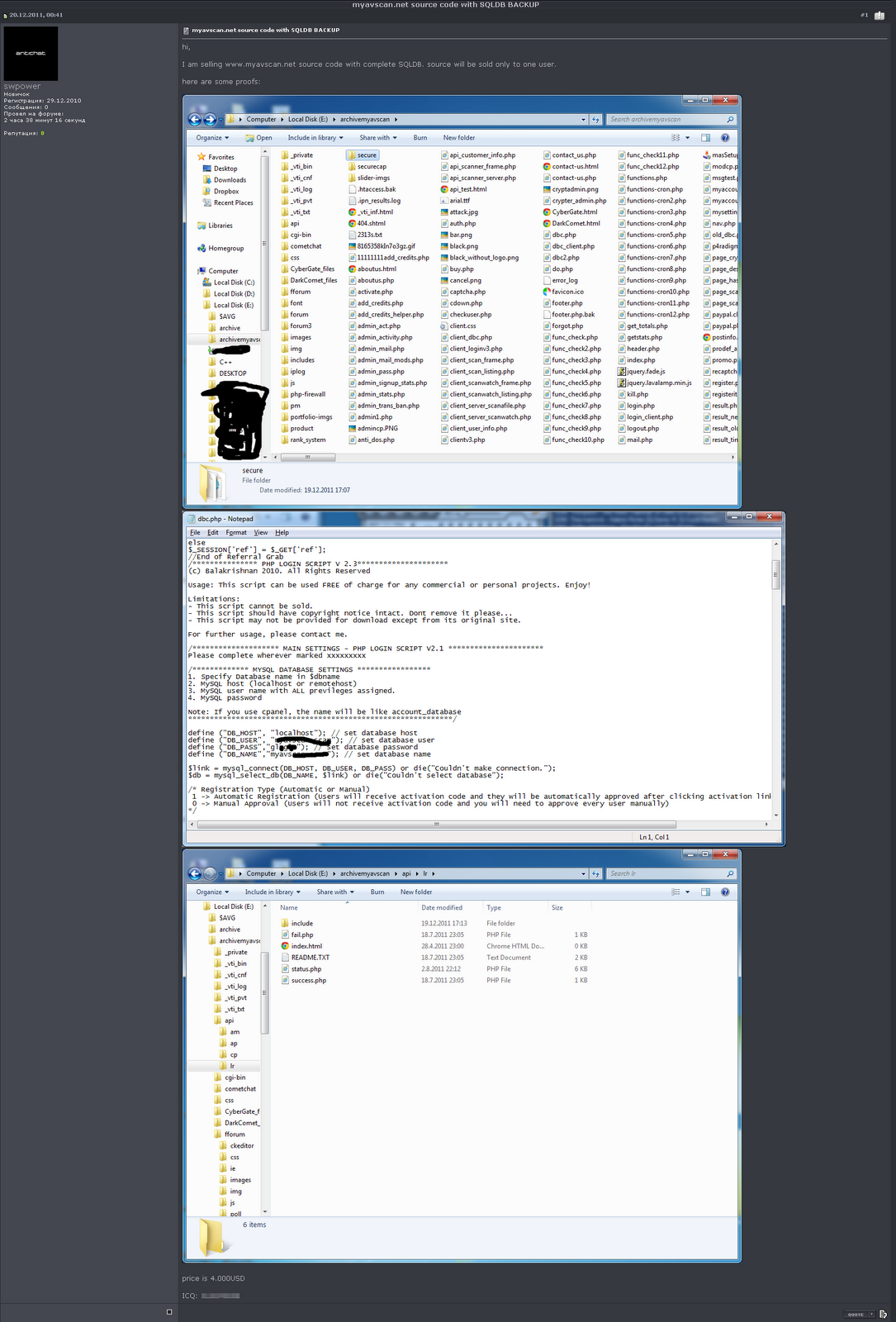Image resolution: width=896 pixels, height=1322 pixels.
Task: Toggle preview pane icon in bottom Explorer
Action: pos(705,892)
